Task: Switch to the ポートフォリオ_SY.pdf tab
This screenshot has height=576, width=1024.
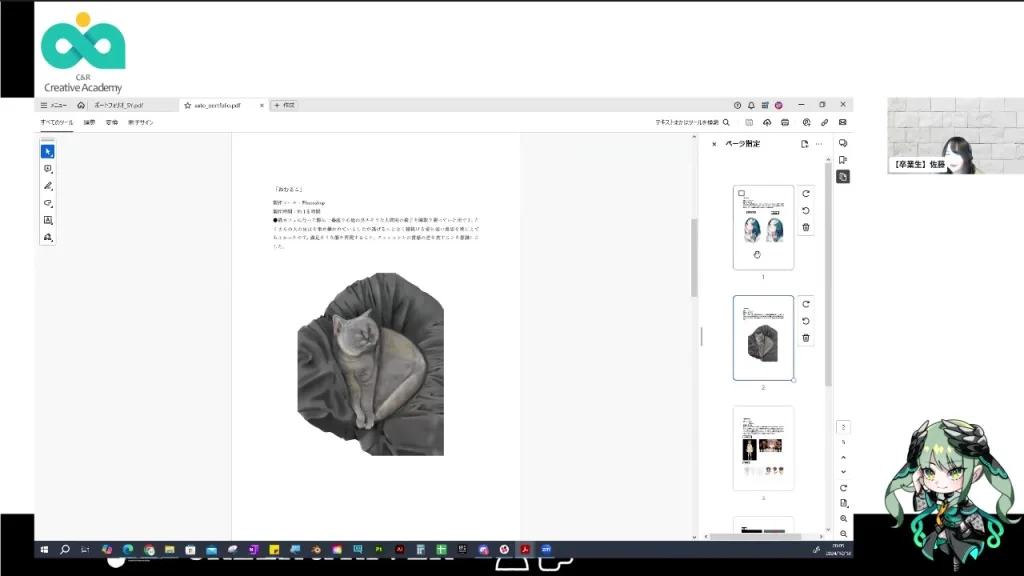Action: pos(118,105)
